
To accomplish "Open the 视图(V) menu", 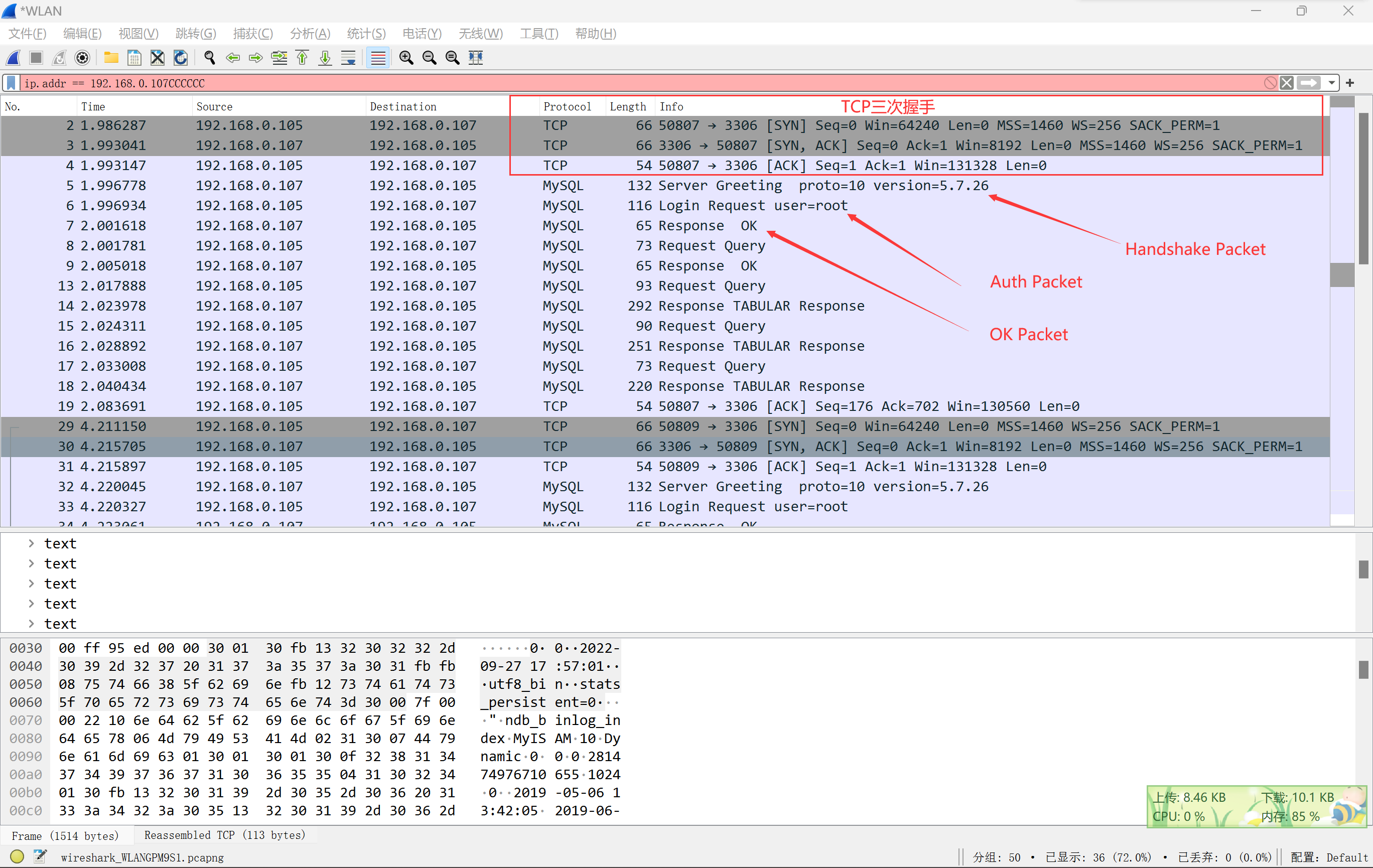I will [x=139, y=34].
